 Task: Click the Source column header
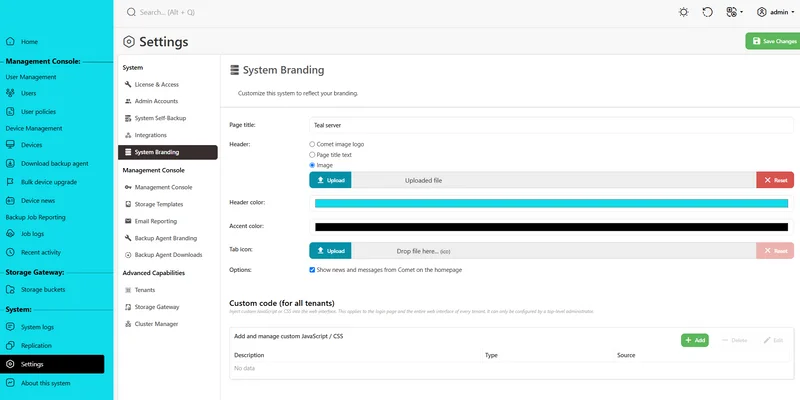tap(626, 355)
